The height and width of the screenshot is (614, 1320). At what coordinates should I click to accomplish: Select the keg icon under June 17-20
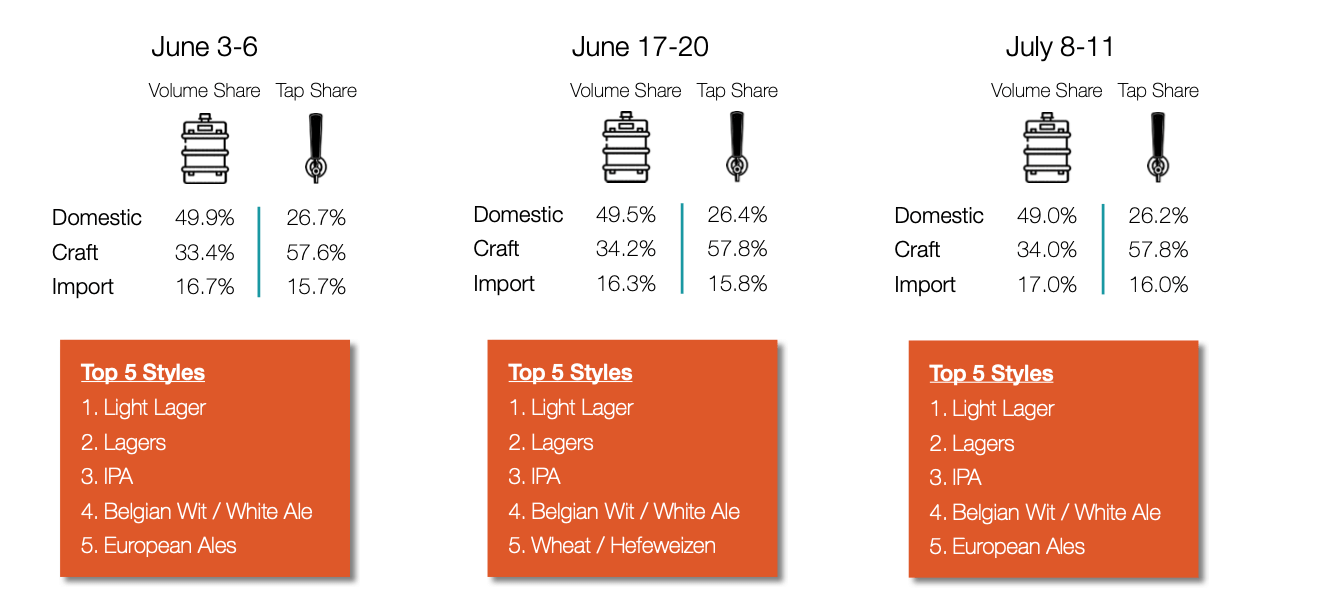(x=626, y=147)
